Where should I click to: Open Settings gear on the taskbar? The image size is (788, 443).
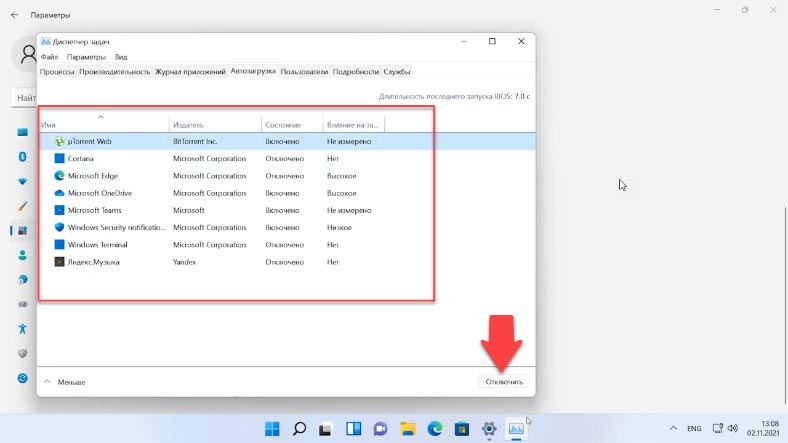489,428
